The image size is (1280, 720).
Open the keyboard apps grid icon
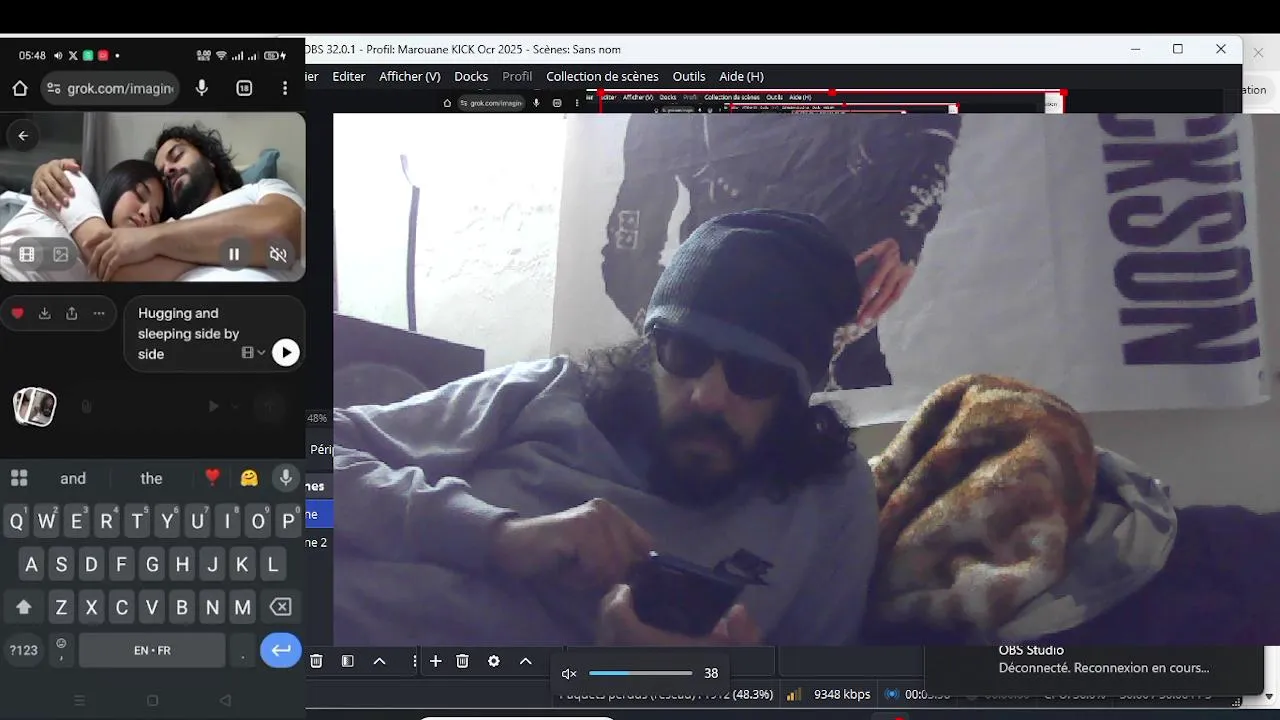(x=19, y=478)
